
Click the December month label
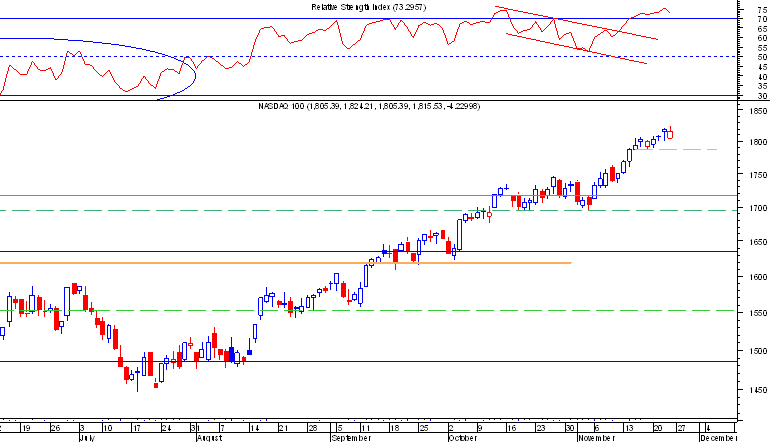pyautogui.click(x=718, y=438)
